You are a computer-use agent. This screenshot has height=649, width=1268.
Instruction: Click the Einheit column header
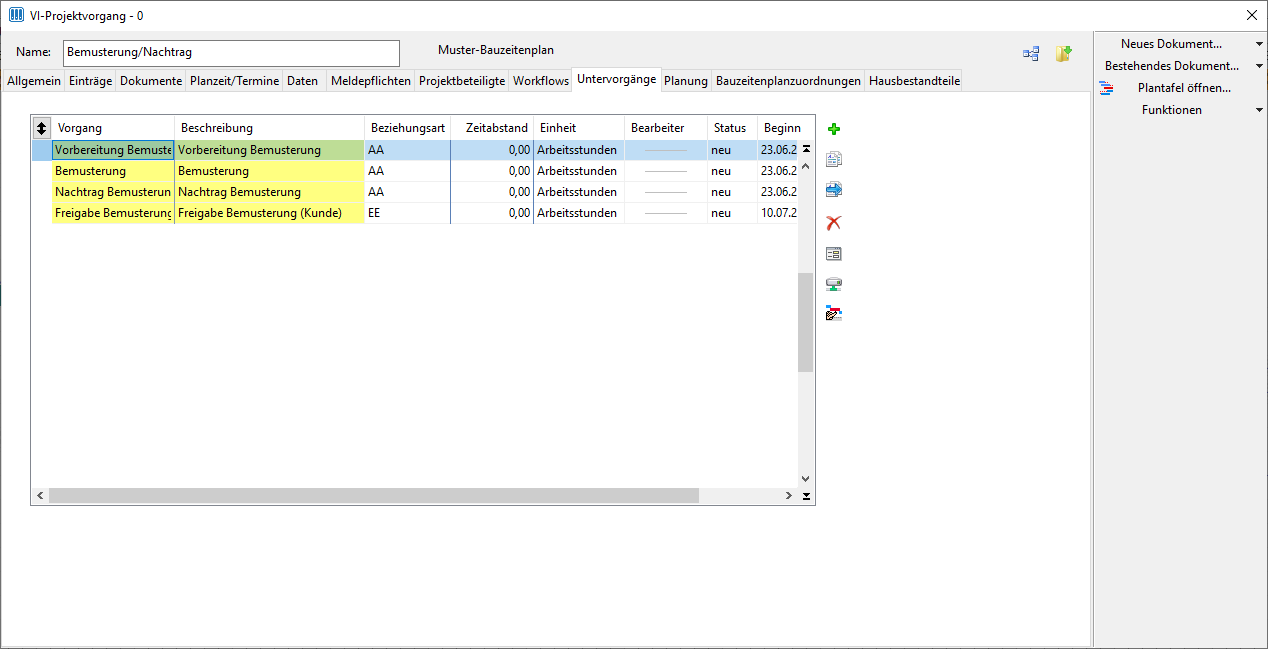click(x=579, y=128)
